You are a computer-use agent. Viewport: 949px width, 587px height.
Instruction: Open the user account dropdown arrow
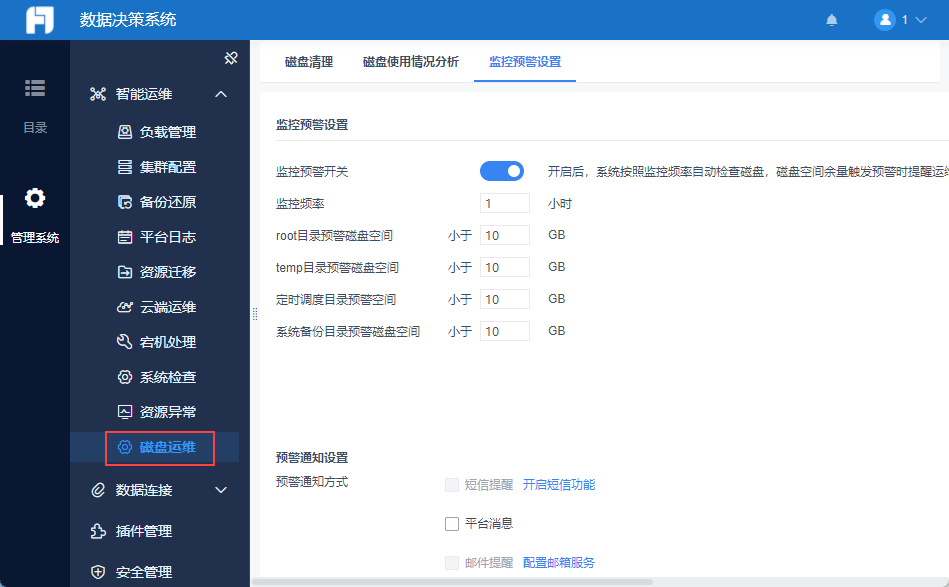tap(921, 20)
